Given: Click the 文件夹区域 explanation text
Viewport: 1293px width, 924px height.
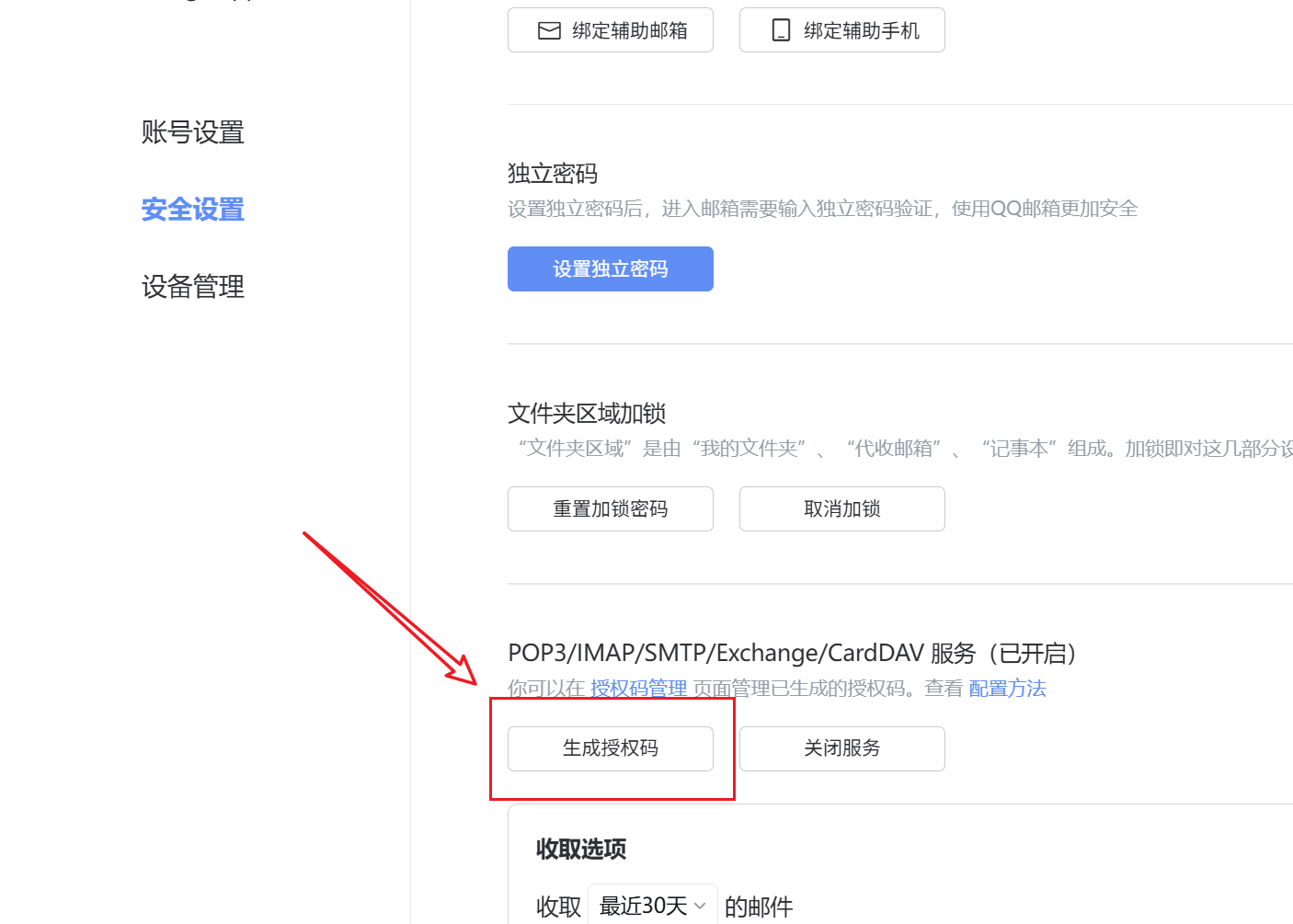Looking at the screenshot, I should [x=901, y=449].
